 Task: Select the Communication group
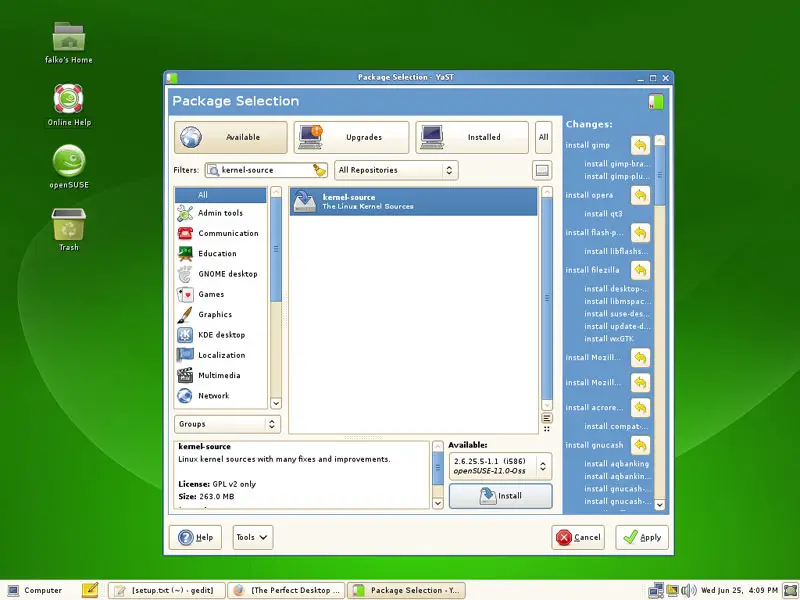(x=220, y=233)
